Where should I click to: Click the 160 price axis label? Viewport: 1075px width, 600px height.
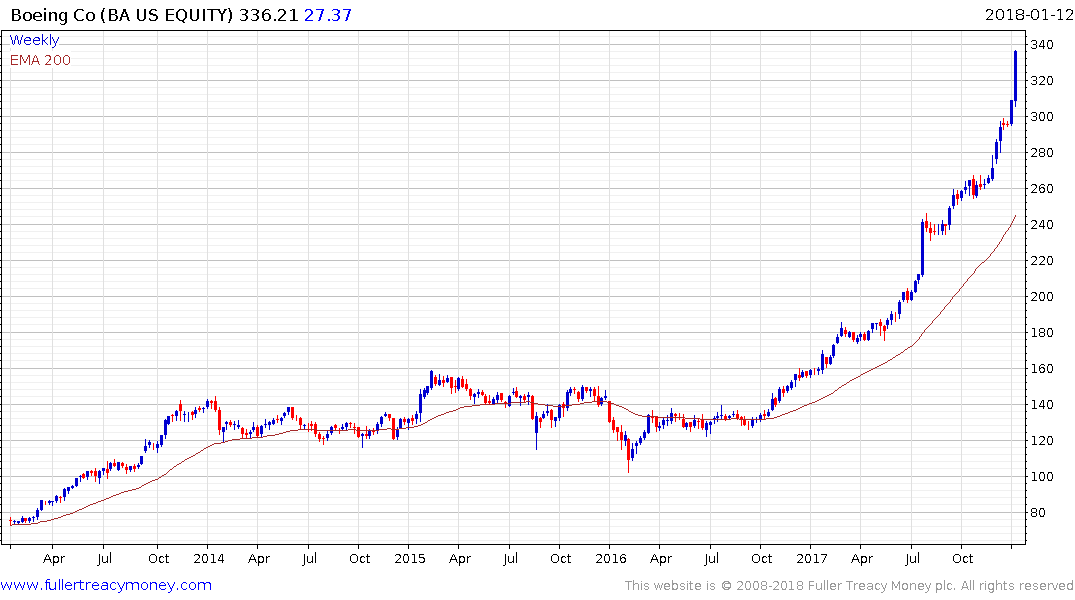(x=1042, y=368)
